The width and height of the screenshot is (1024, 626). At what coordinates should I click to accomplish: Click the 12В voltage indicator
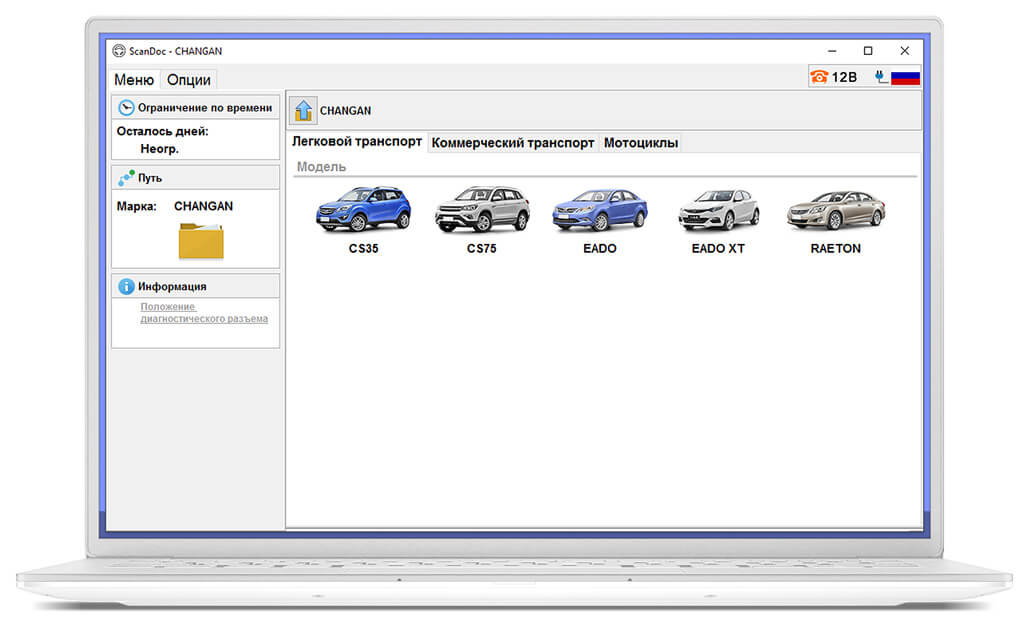point(844,77)
